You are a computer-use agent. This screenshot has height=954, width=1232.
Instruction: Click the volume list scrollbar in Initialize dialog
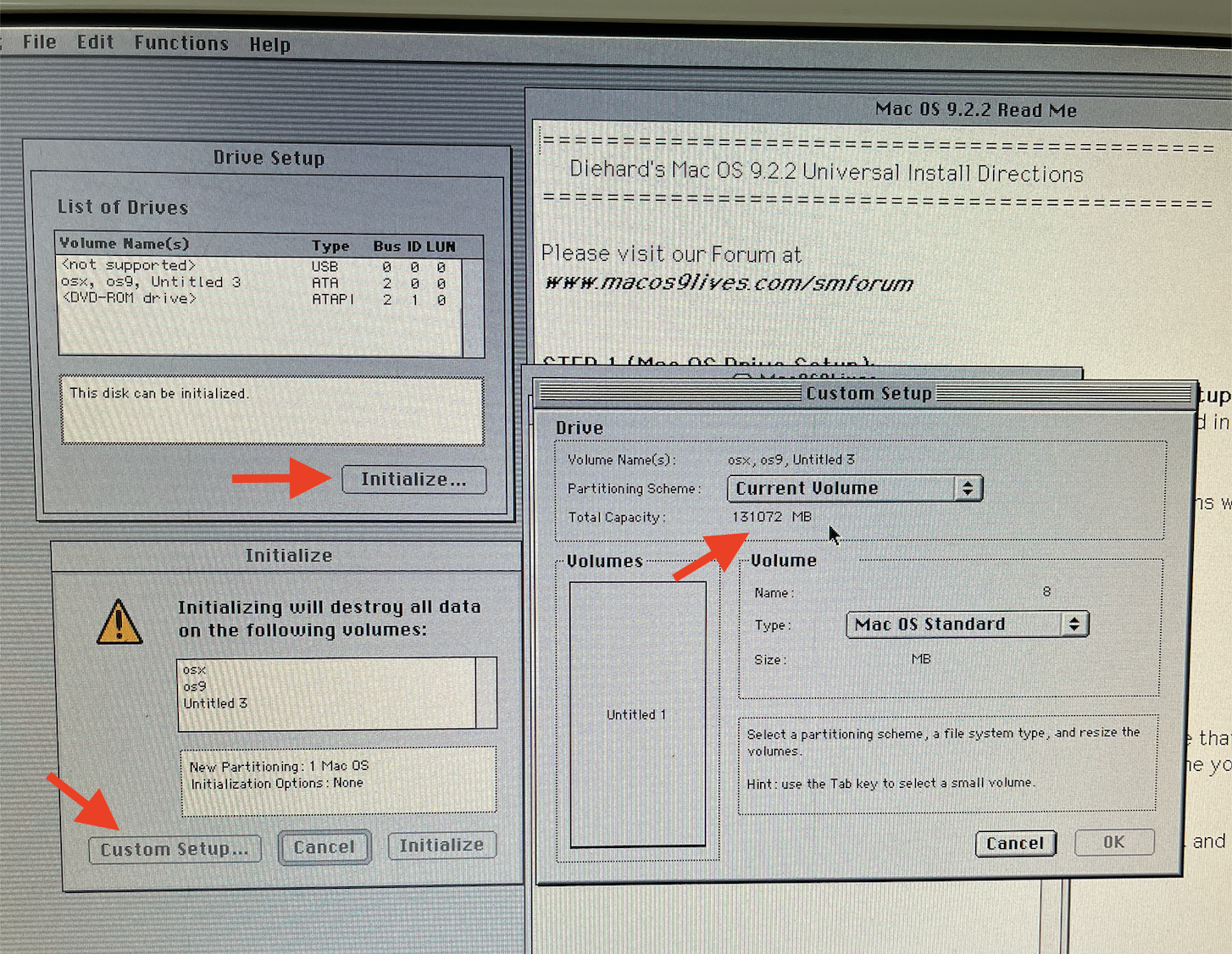tap(486, 692)
